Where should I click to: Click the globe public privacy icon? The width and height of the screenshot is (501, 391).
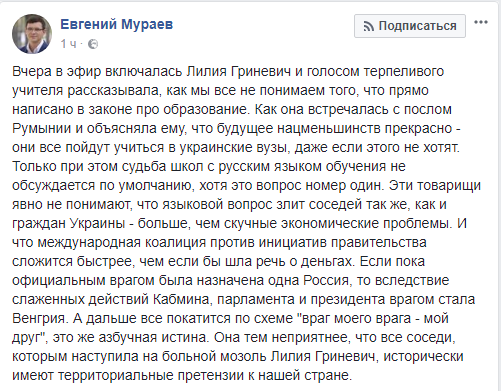(x=93, y=44)
